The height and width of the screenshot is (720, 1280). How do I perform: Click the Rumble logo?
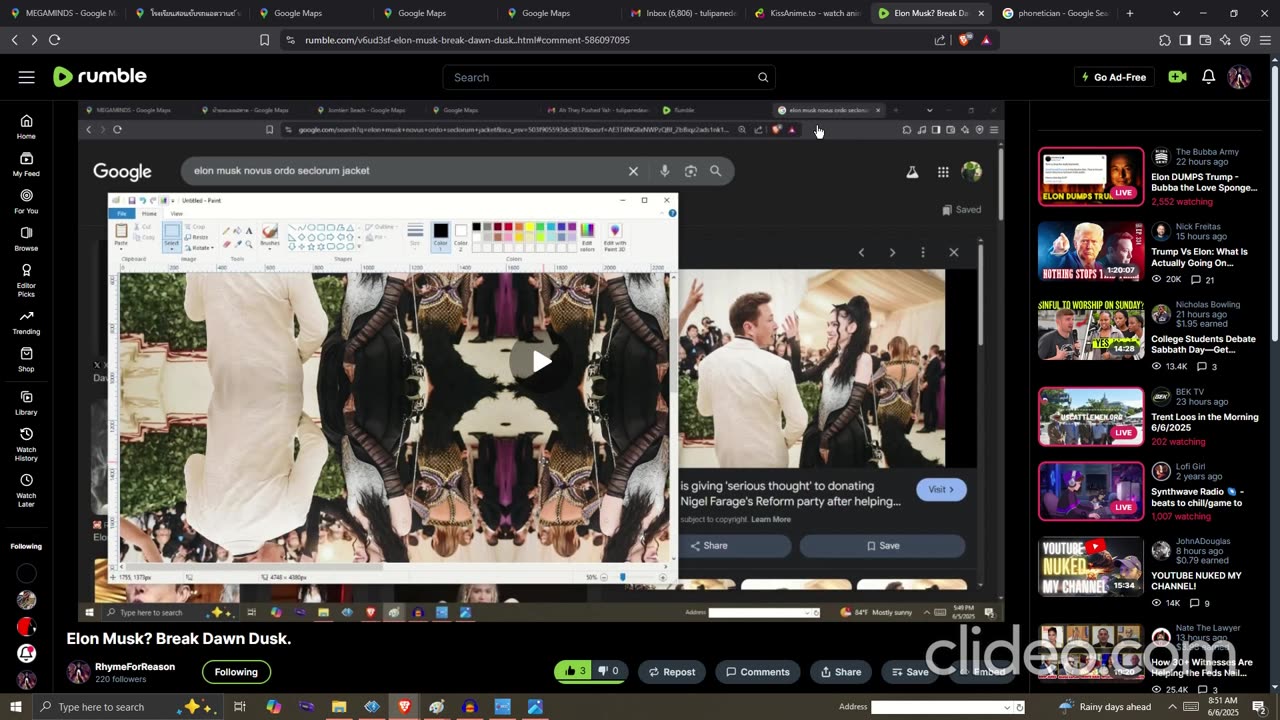point(100,77)
